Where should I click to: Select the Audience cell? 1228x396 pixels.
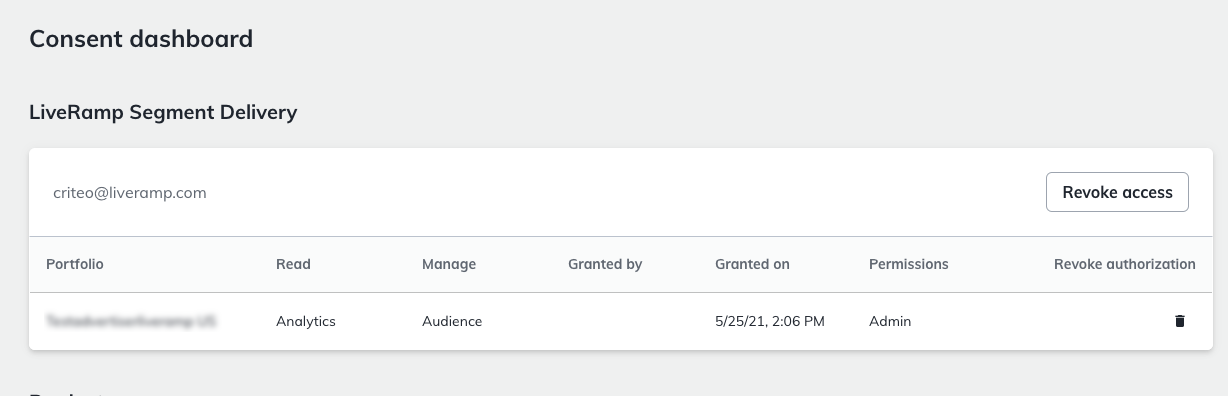coord(452,321)
